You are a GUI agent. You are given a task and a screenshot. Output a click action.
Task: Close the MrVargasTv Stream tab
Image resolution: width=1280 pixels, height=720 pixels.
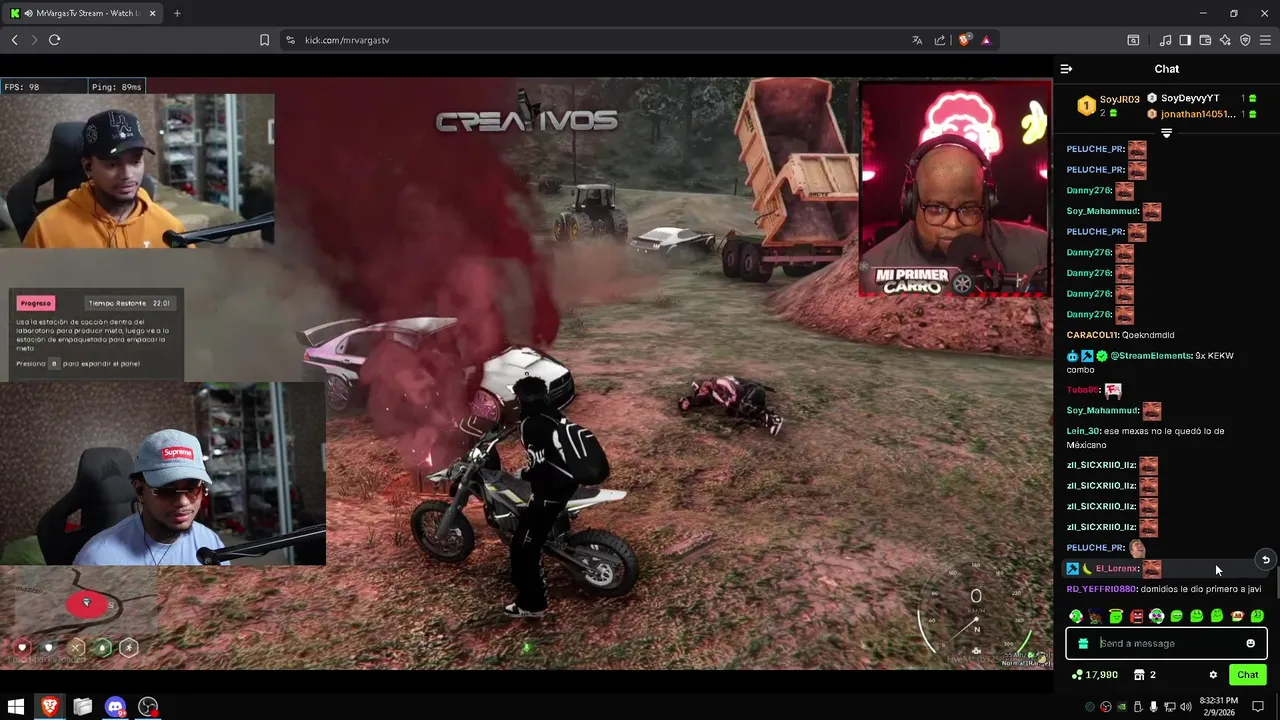pyautogui.click(x=153, y=13)
